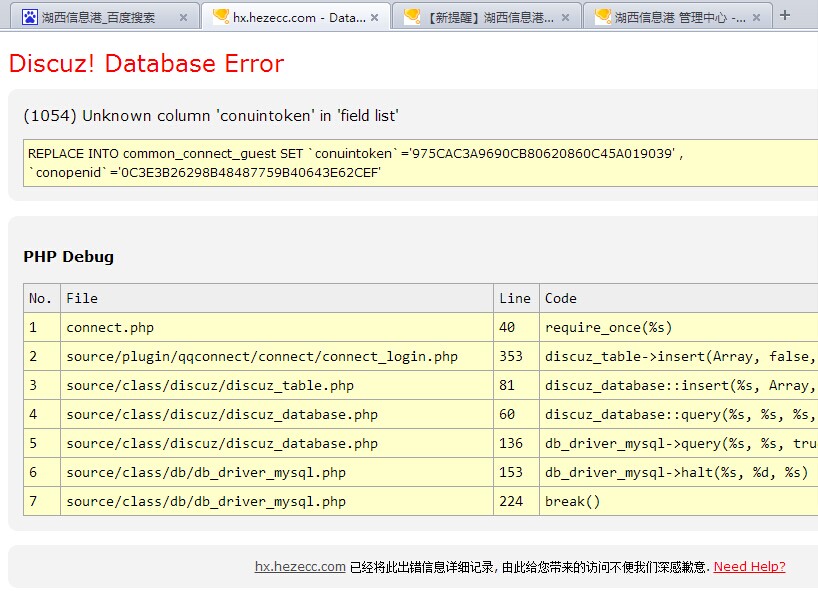Click the favicon on the 【新提醒】 tab
818x593 pixels.
pos(411,17)
